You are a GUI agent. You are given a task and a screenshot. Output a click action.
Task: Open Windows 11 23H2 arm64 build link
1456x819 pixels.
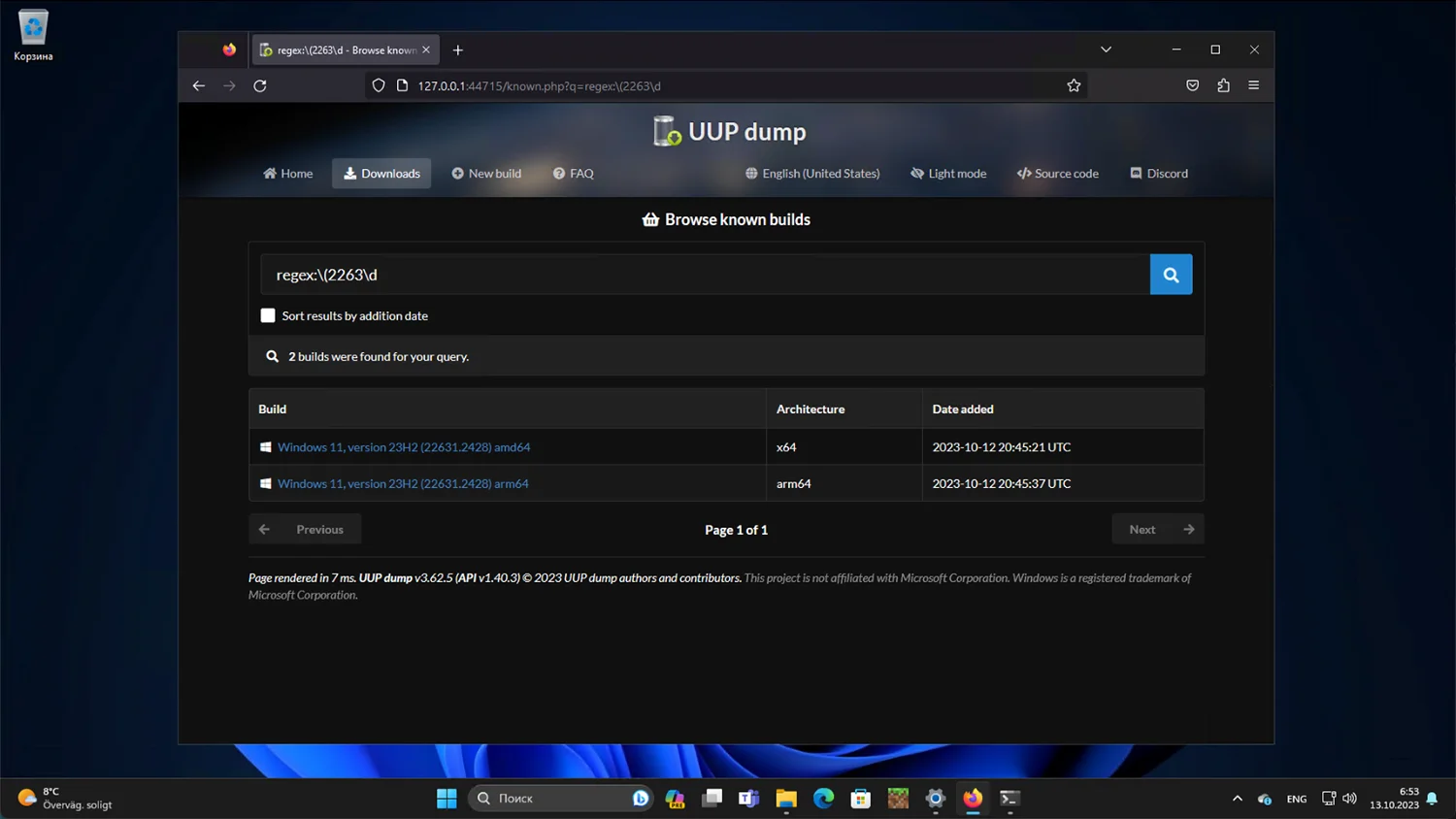(403, 483)
